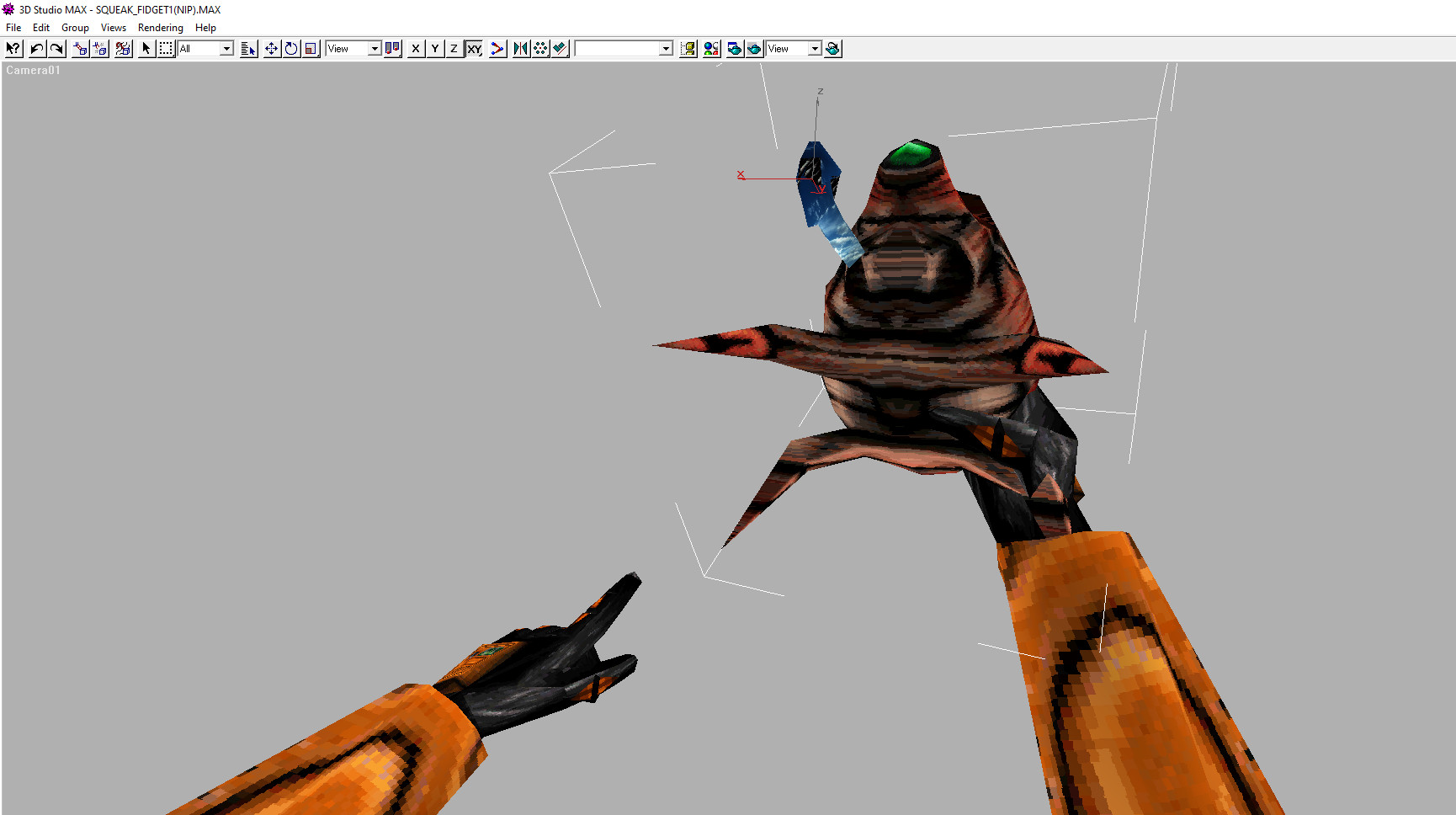
Task: Open the Views menu
Action: click(x=113, y=27)
